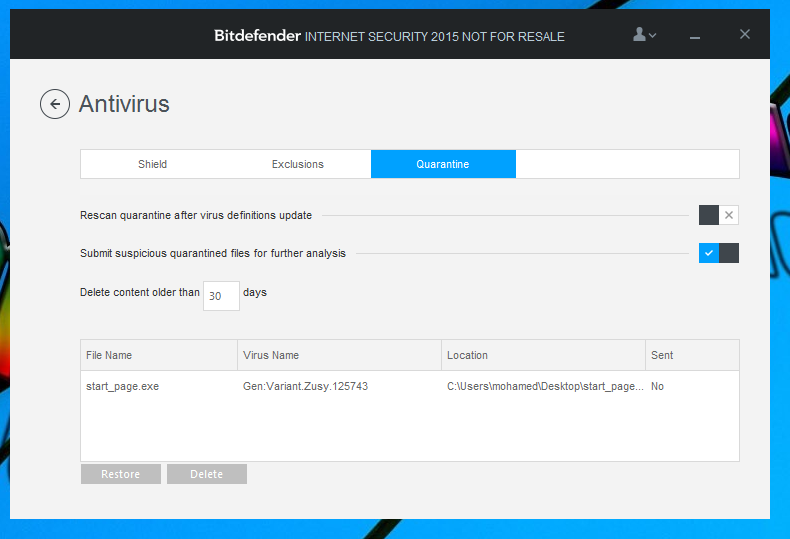Minimize the Bitdefender window
Viewport: 790px width, 539px height.
pyautogui.click(x=695, y=37)
